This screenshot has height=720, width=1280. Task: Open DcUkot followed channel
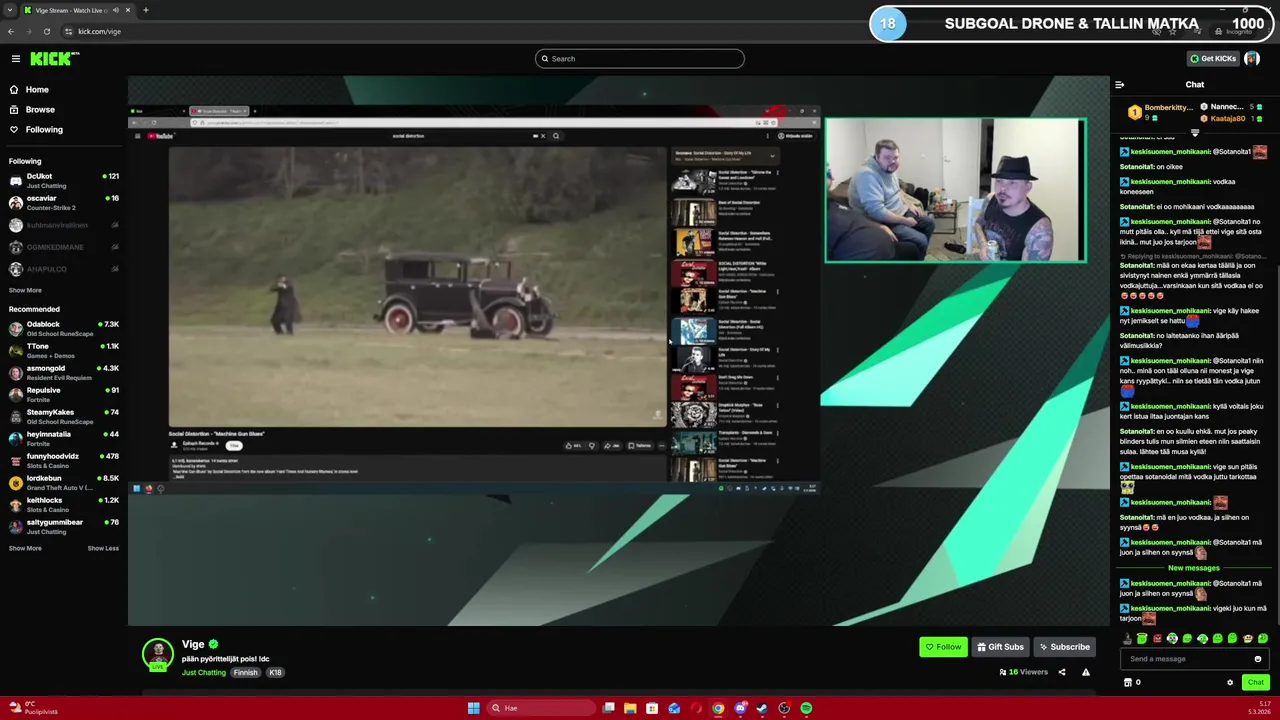click(64, 181)
